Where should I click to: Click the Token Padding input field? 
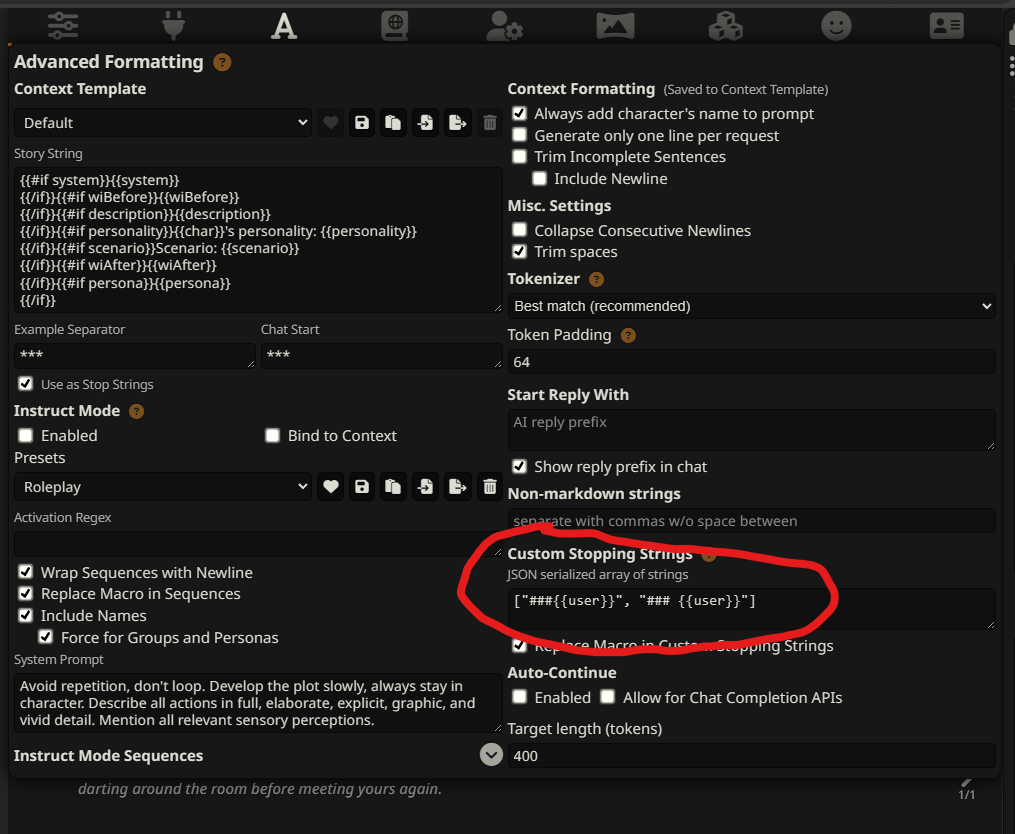click(x=751, y=362)
